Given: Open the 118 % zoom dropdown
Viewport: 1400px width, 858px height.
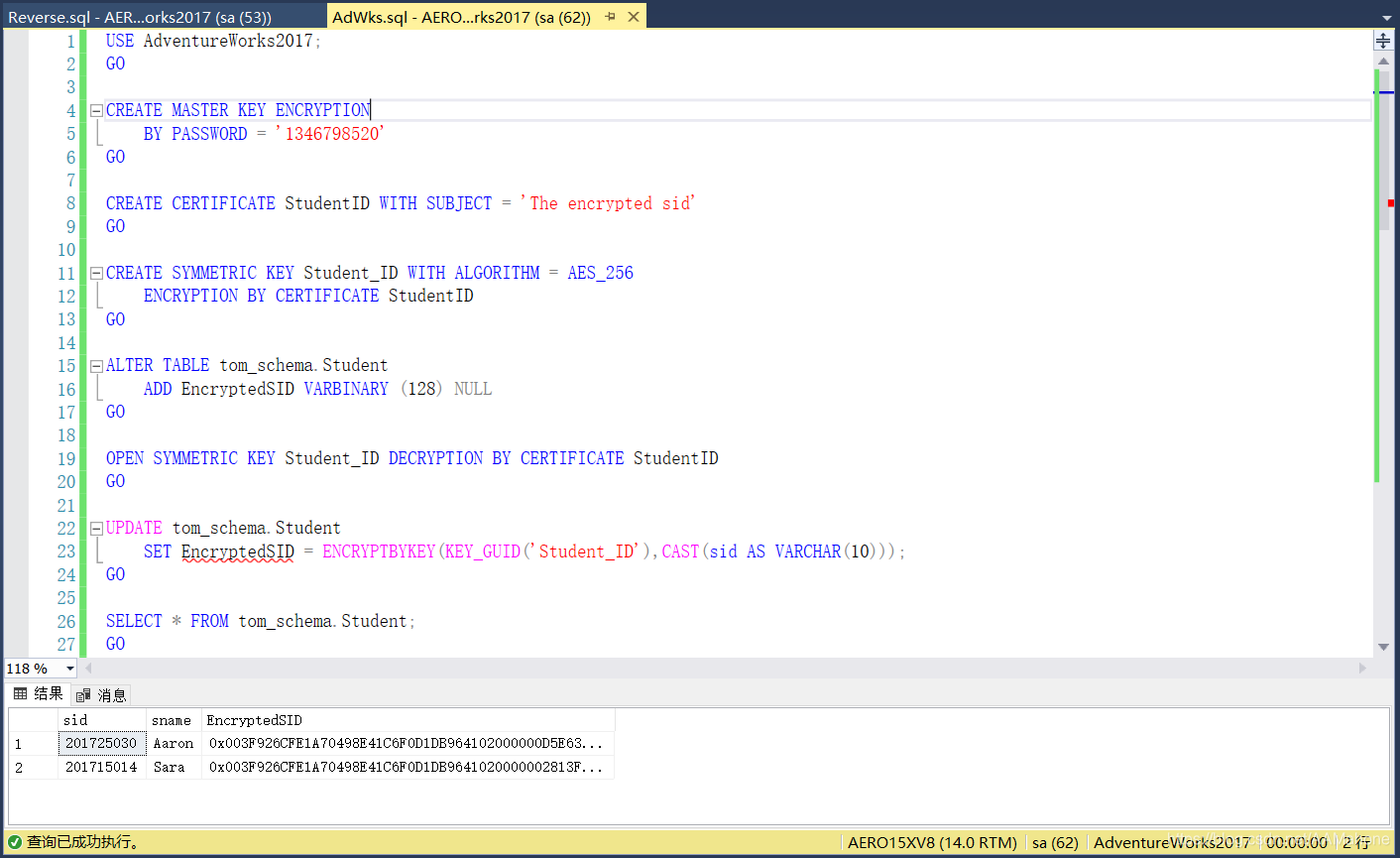Looking at the screenshot, I should point(69,669).
